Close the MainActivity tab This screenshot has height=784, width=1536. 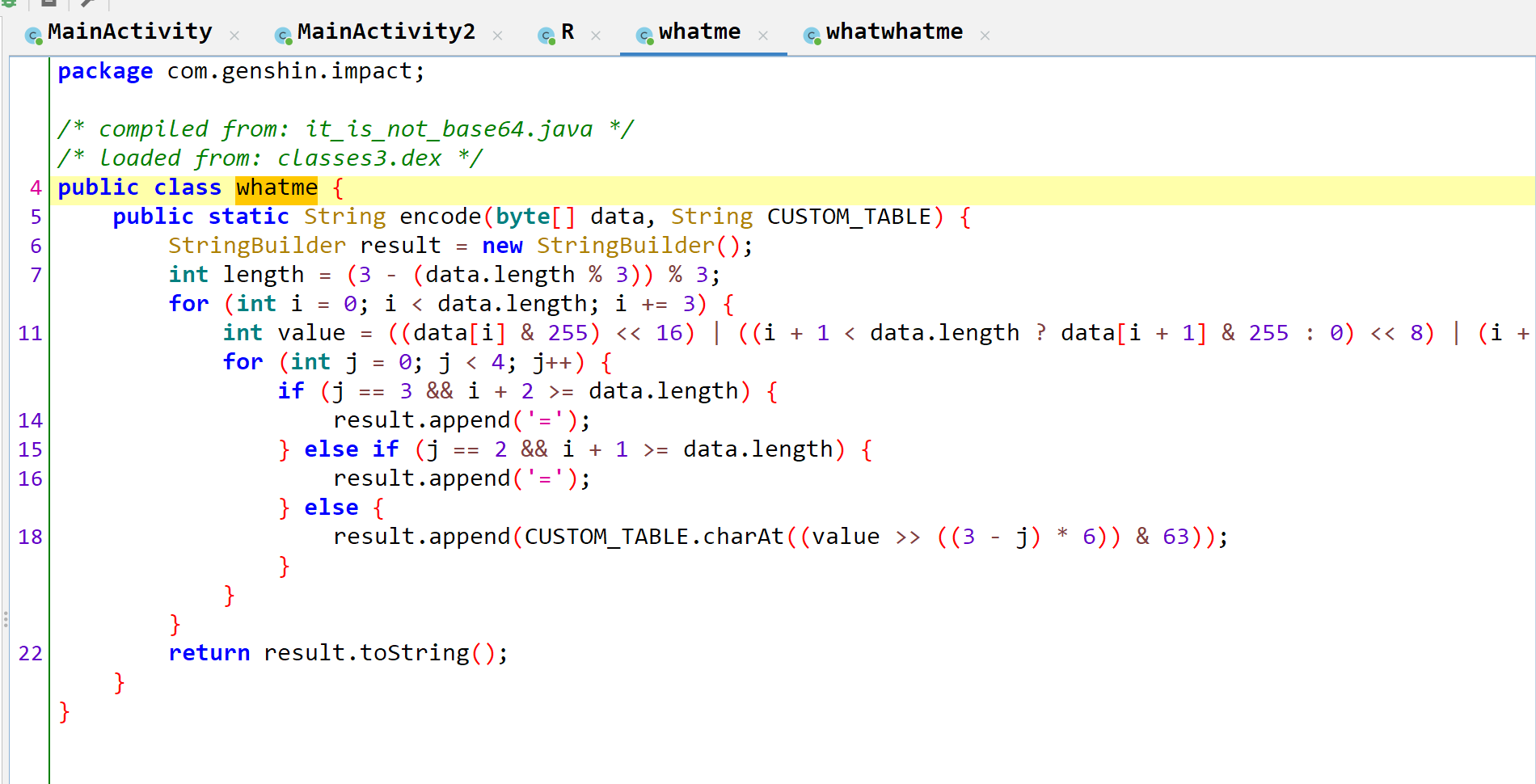pyautogui.click(x=234, y=36)
